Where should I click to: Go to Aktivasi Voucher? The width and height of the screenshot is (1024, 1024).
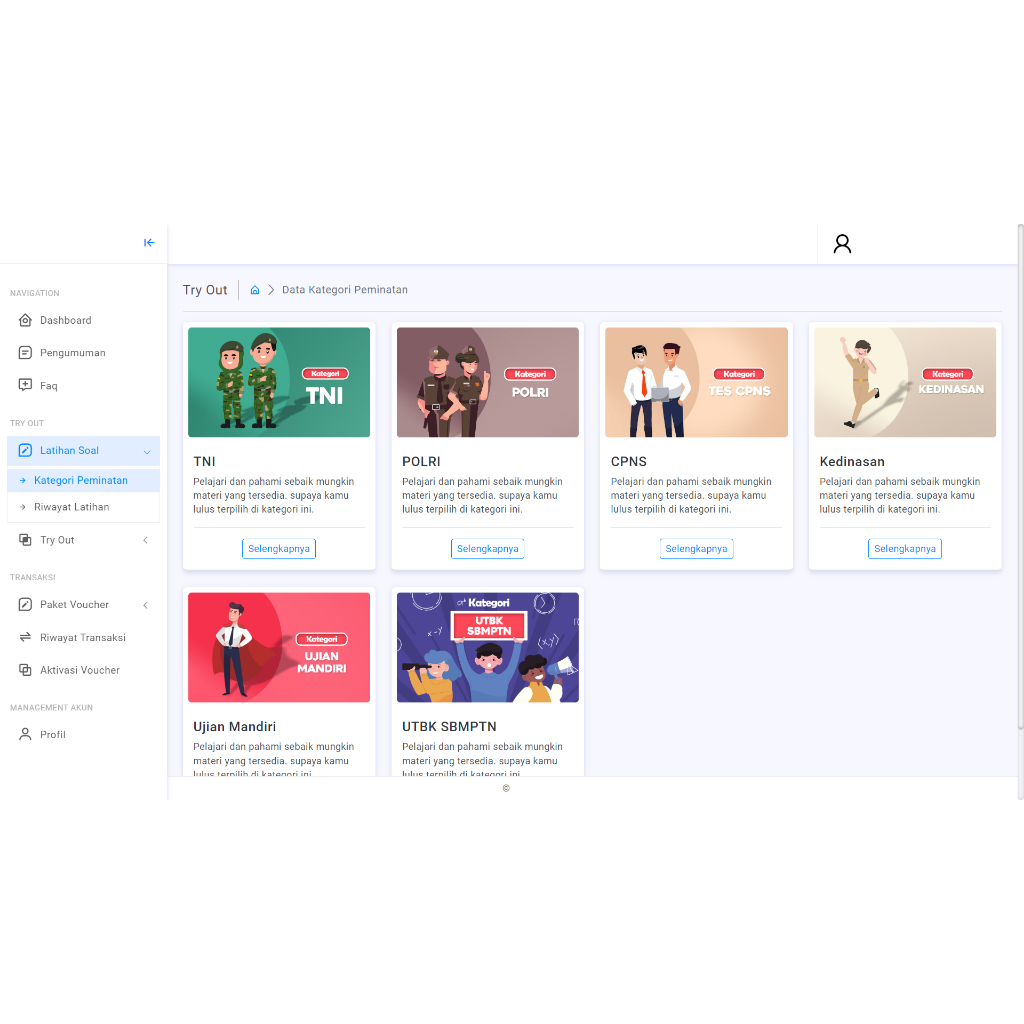[84, 670]
